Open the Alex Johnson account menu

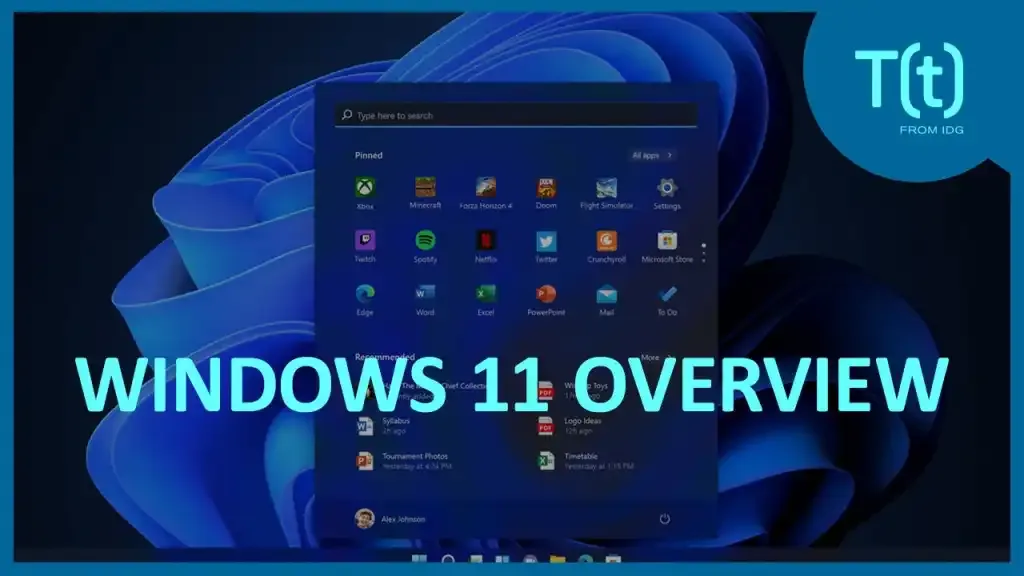pos(390,519)
